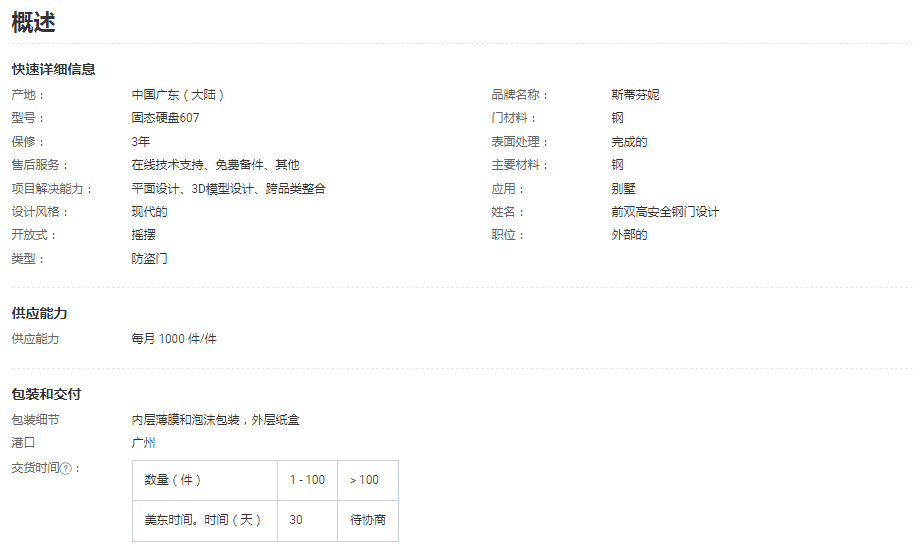Select the brand name 斯蒂芬妮
This screenshot has height=558, width=914.
coord(635,95)
